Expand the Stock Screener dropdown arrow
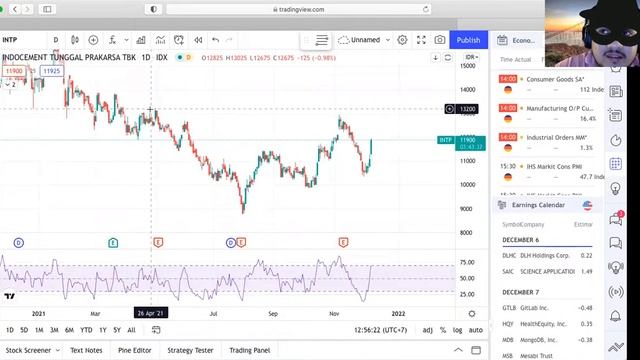 pos(58,350)
